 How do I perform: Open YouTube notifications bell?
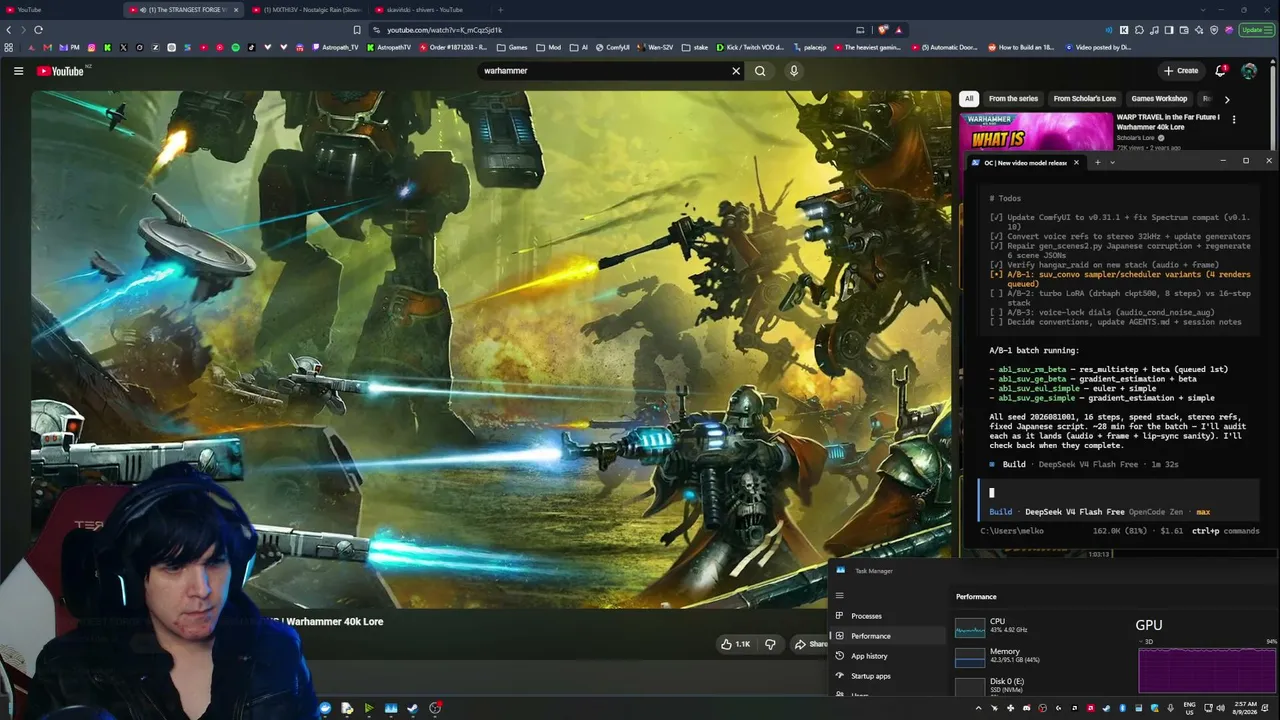pos(1220,71)
